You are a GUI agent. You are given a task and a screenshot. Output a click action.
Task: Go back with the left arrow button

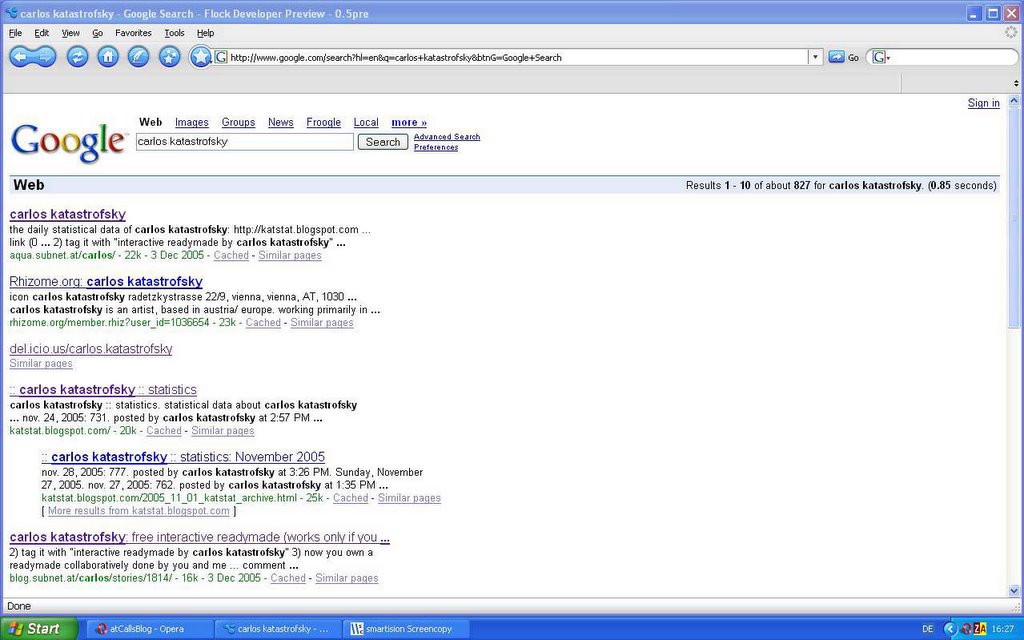click(22, 57)
